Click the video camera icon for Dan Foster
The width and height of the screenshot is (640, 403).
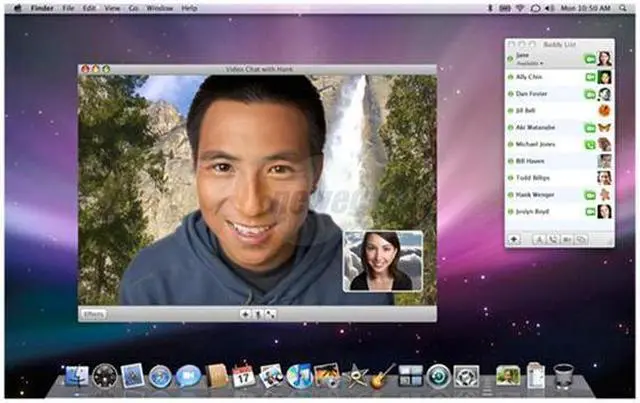(x=590, y=94)
